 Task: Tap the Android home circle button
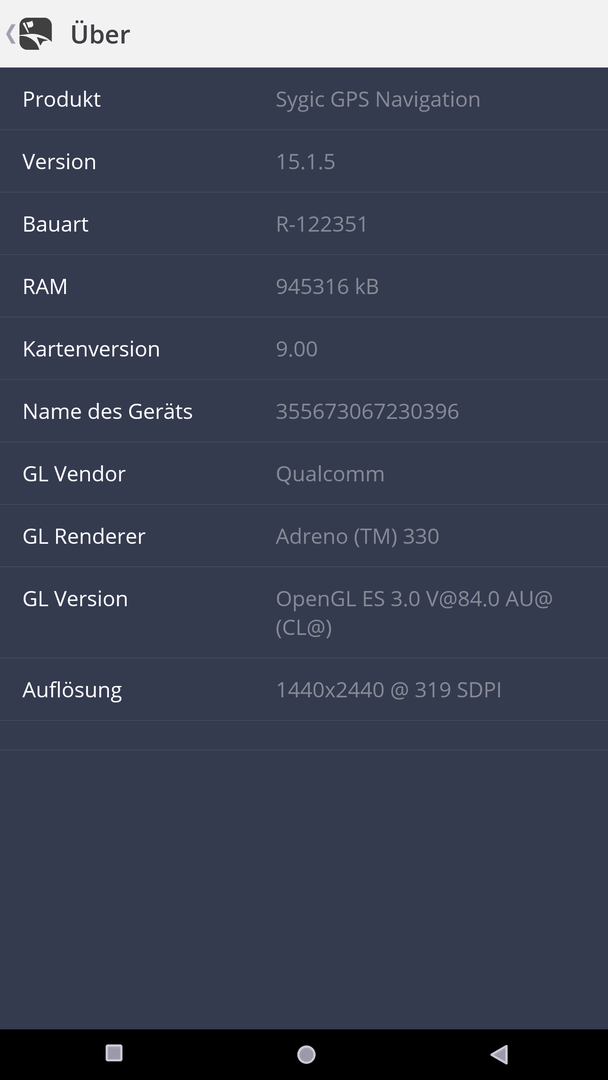tap(306, 1054)
